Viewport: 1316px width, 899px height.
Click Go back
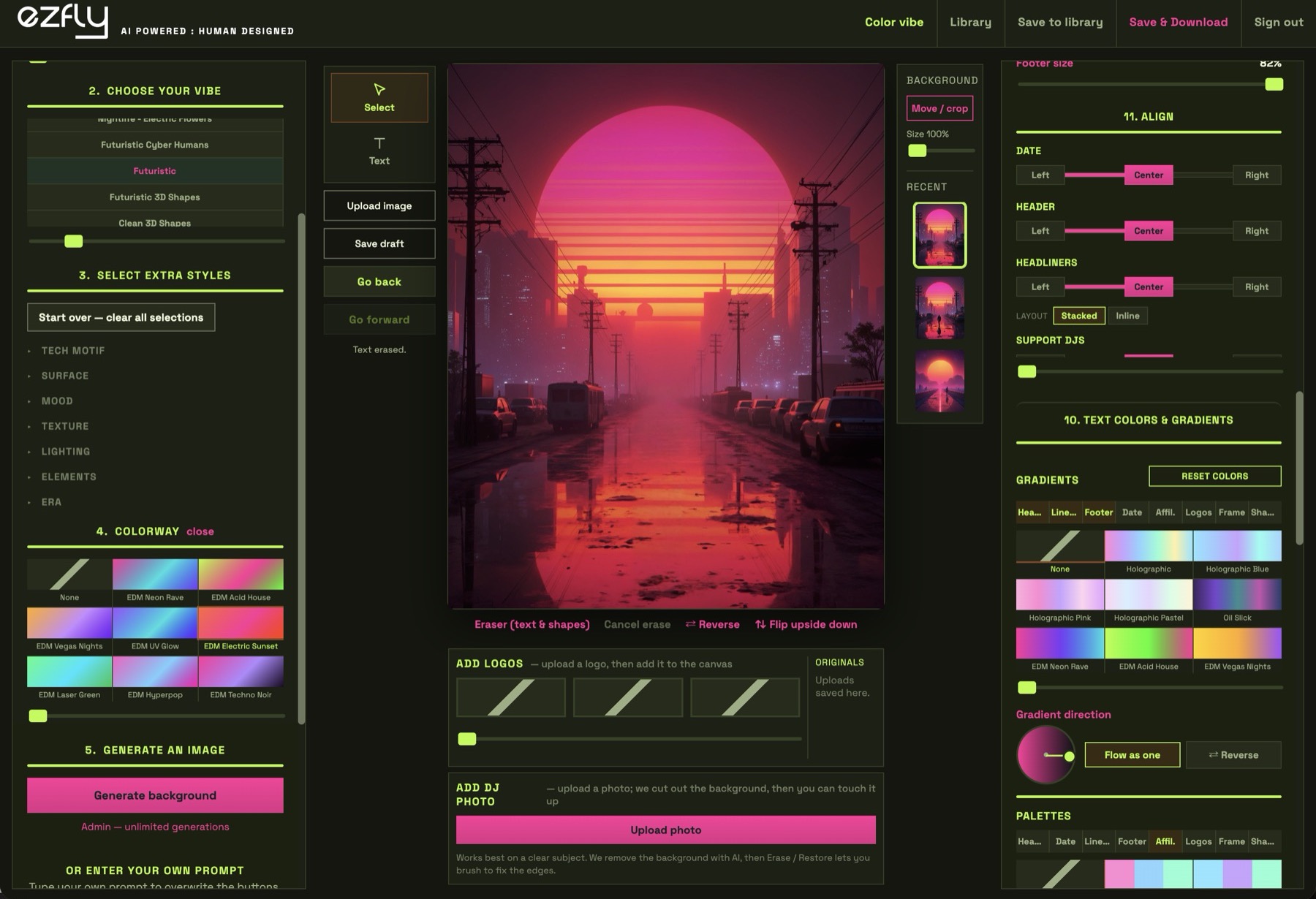coord(379,281)
